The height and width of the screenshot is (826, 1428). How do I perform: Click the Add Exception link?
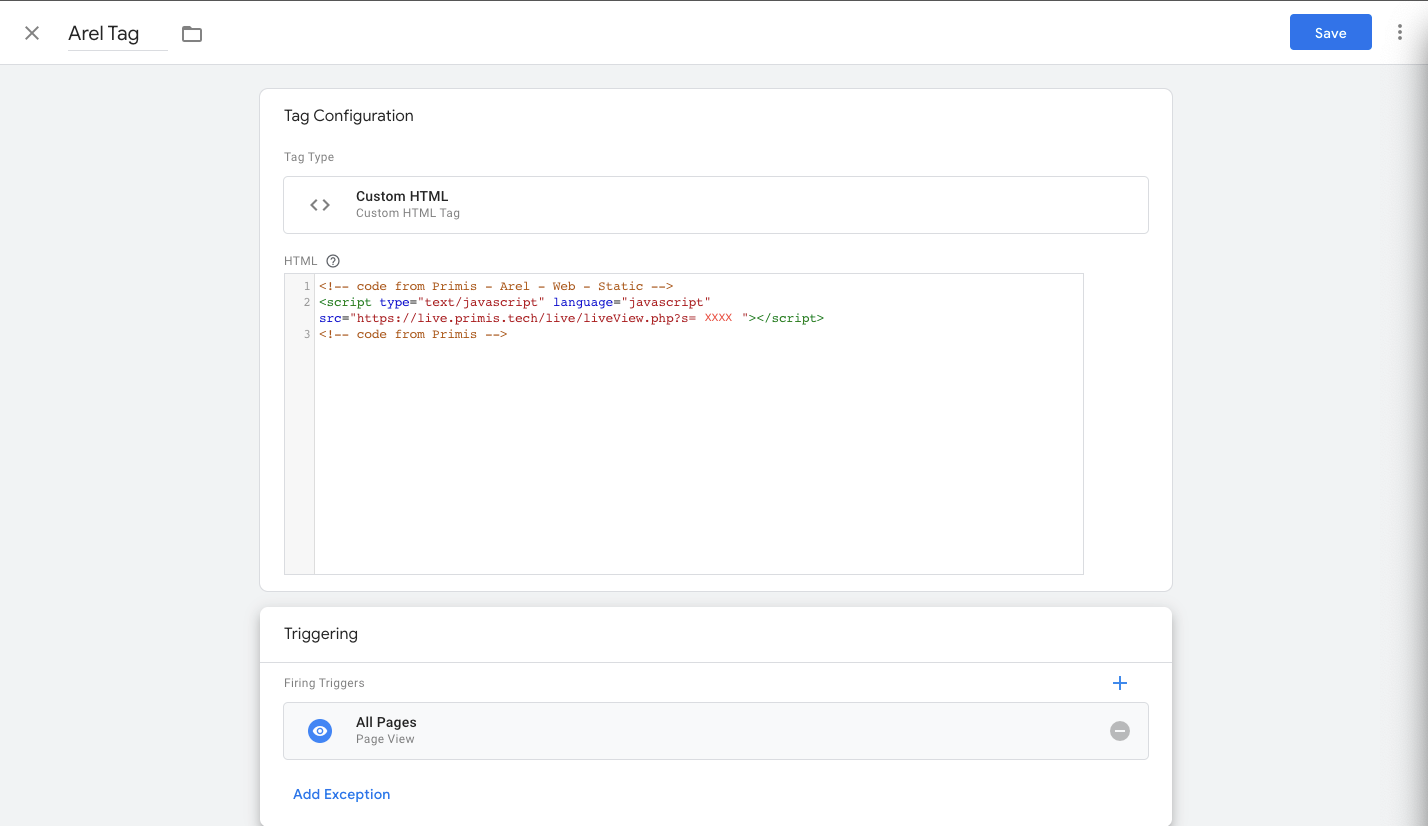click(342, 794)
